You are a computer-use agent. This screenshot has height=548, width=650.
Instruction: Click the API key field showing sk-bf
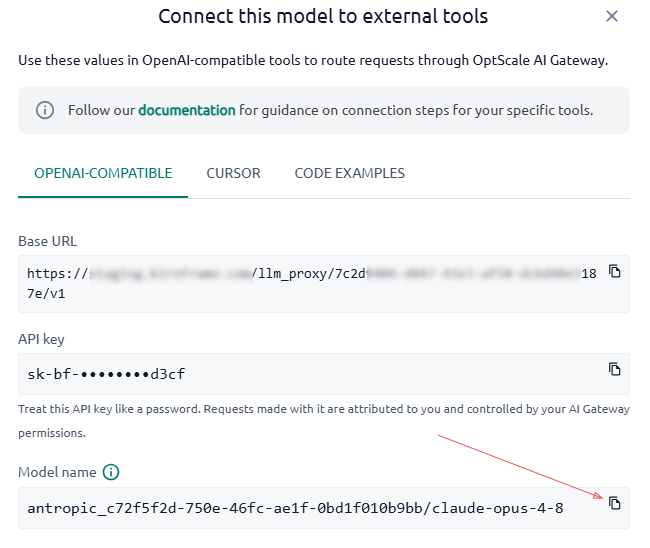coord(324,374)
